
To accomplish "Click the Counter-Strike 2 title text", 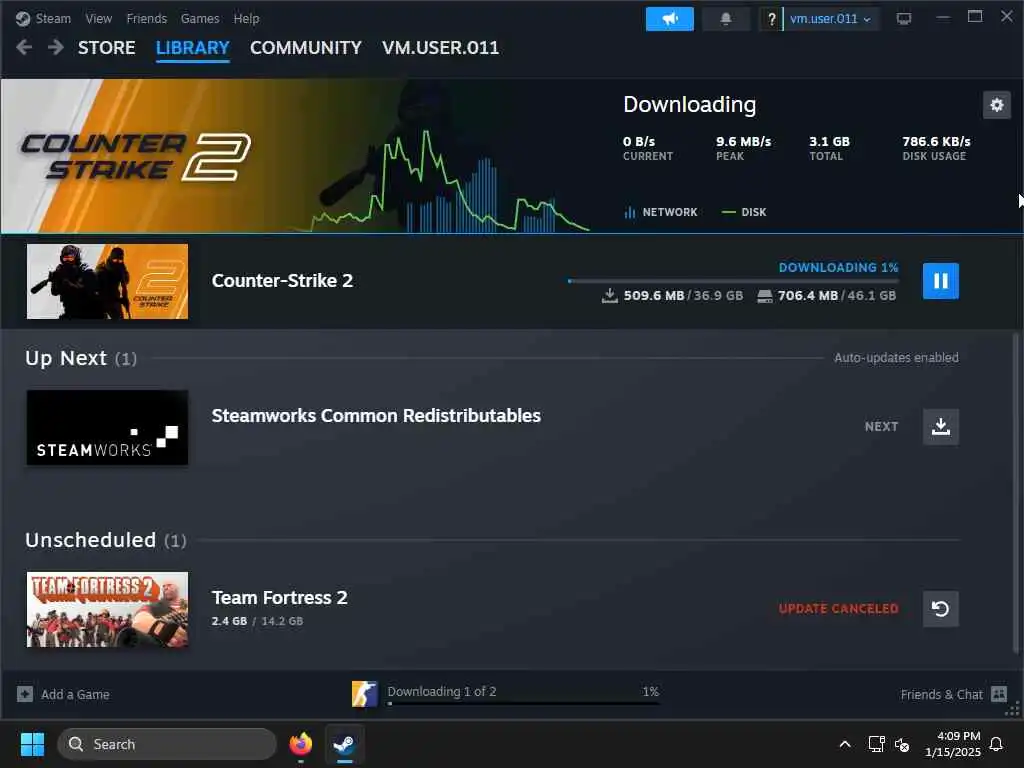I will click(x=282, y=281).
